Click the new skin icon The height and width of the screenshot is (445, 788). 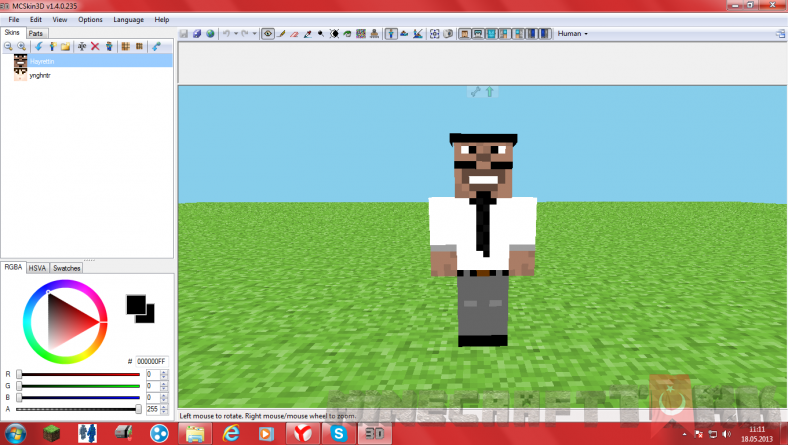click(52, 46)
